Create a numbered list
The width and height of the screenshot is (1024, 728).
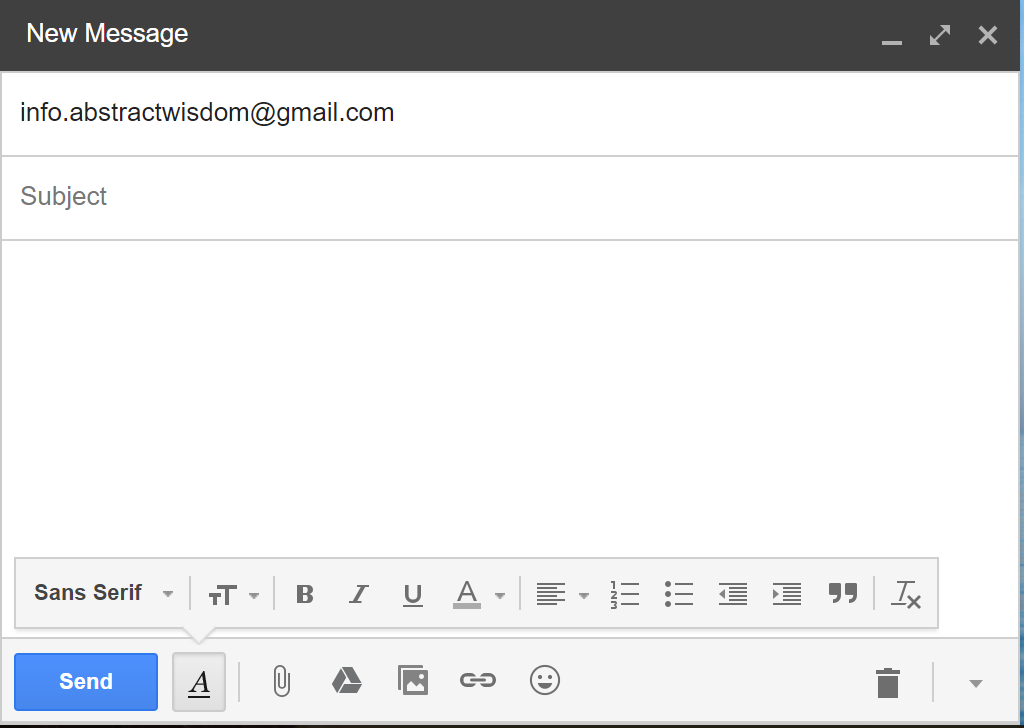624,594
